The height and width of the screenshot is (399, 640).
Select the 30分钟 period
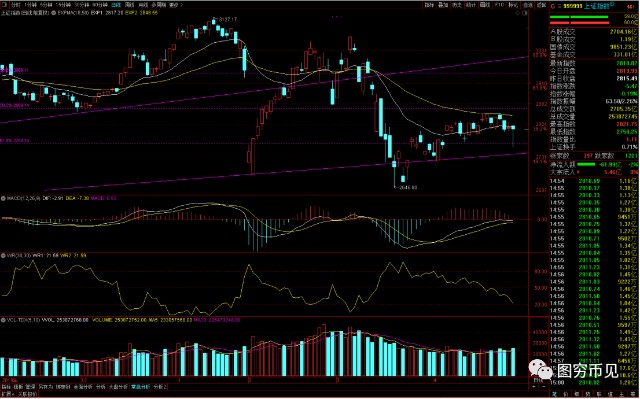[81, 5]
